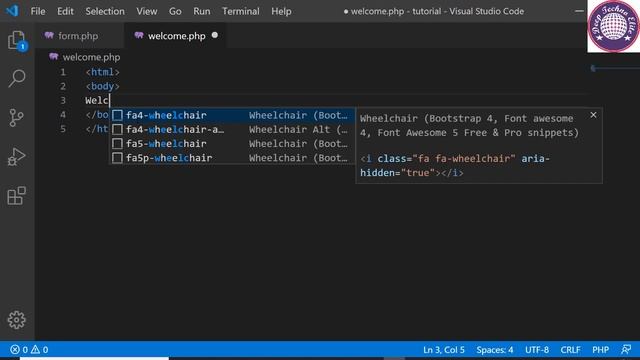Open the Explorer view in activity bar

point(17,40)
